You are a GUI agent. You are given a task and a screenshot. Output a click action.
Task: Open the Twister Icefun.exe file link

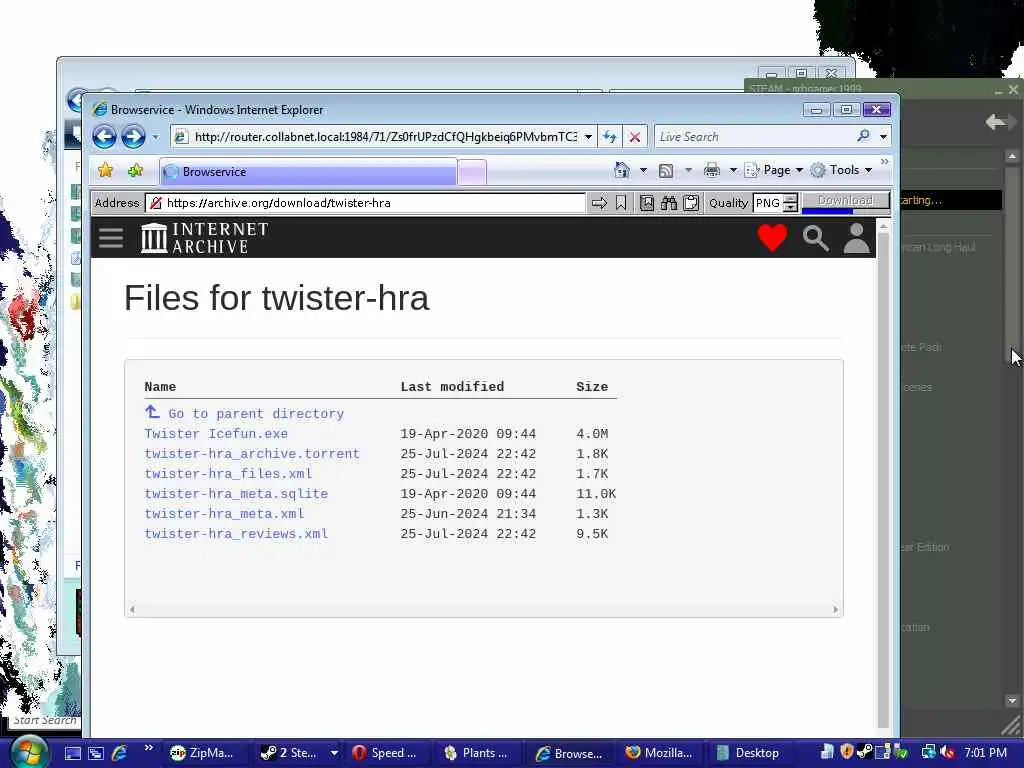coord(216,434)
